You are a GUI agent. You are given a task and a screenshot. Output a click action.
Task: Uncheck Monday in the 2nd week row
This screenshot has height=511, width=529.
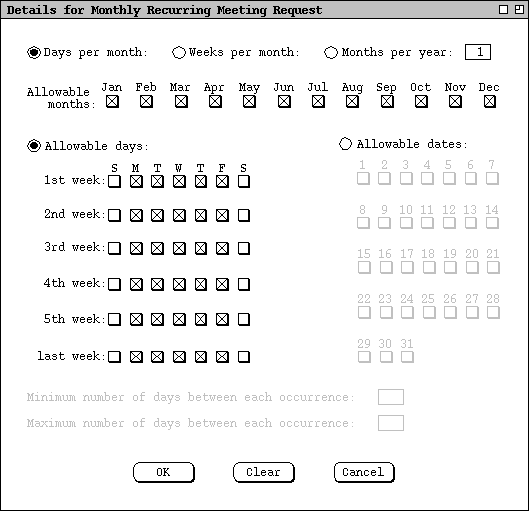coord(136,215)
